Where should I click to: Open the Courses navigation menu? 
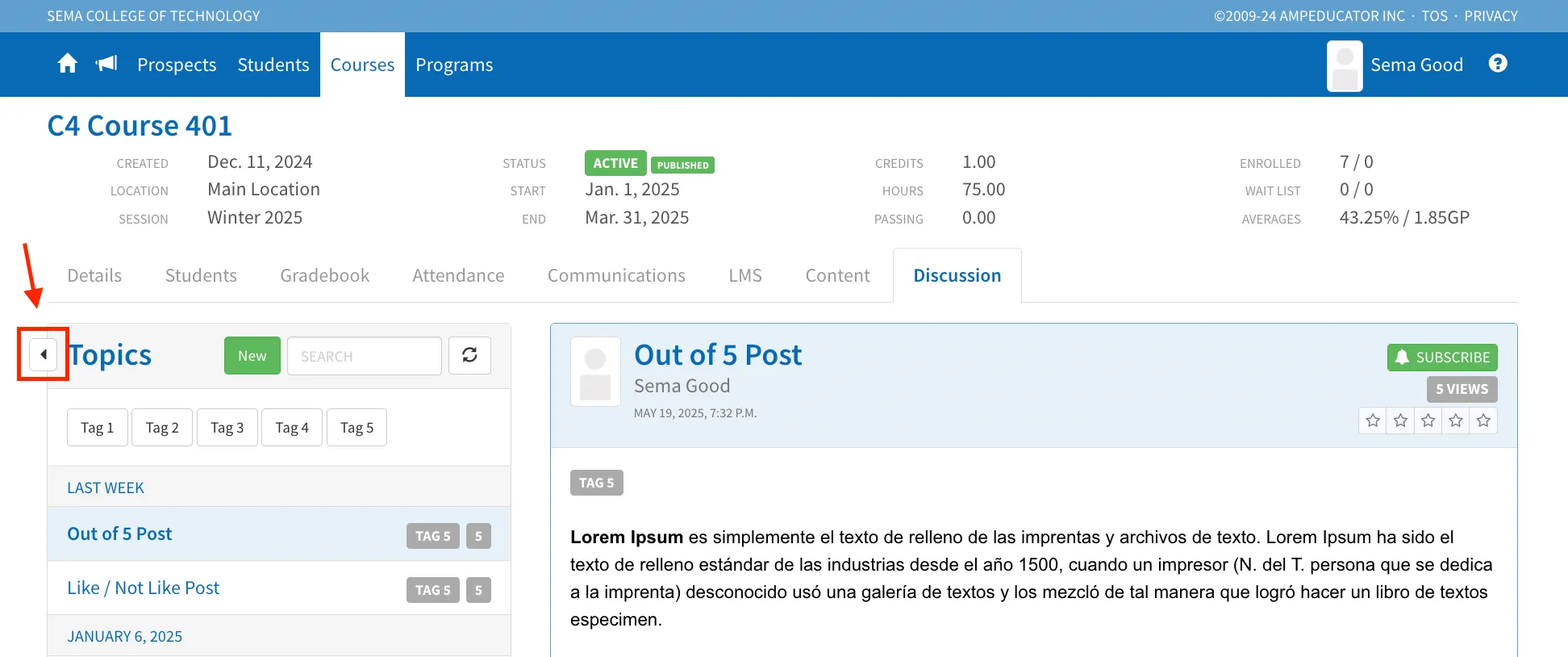pos(362,65)
